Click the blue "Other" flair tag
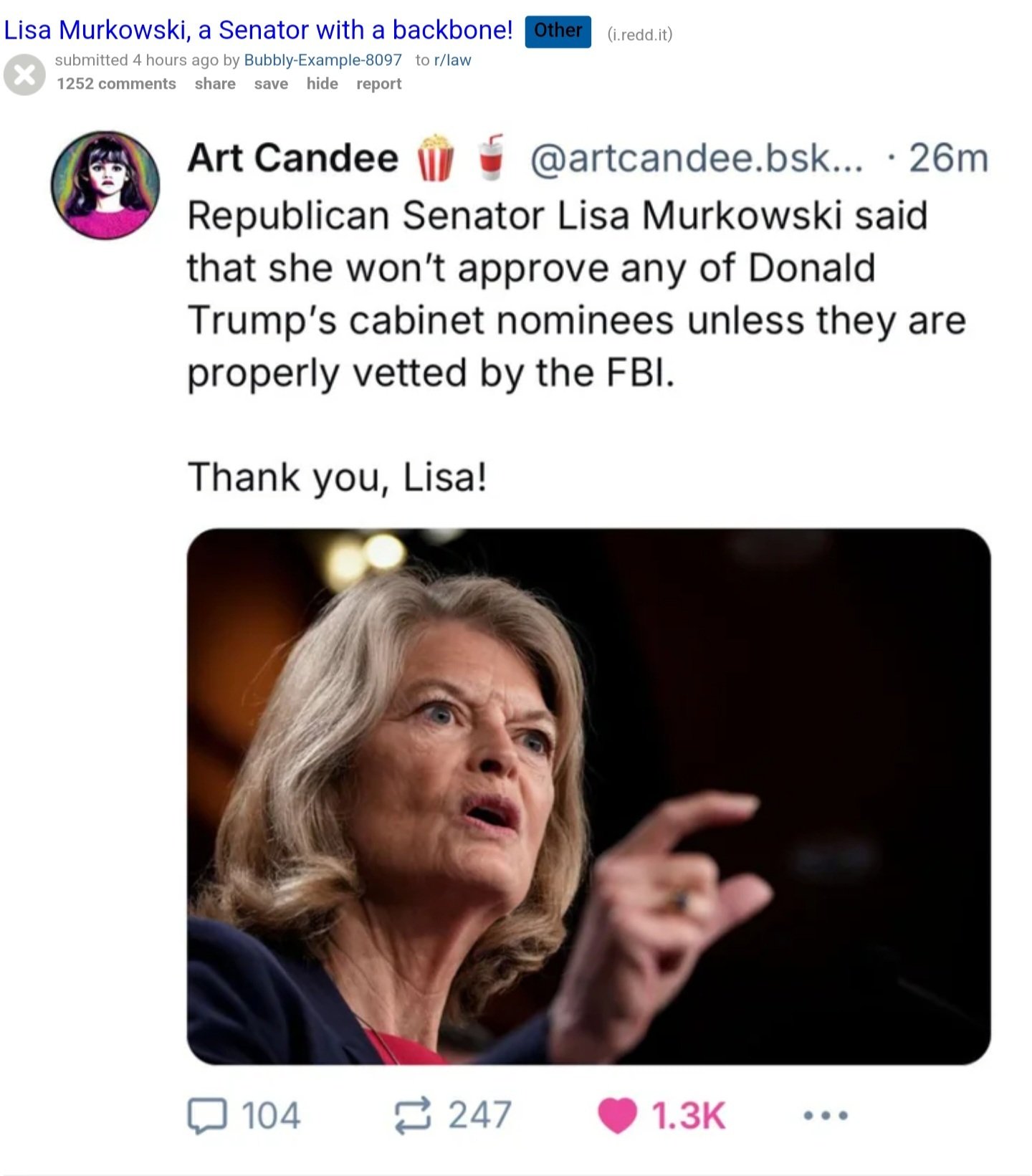Viewport: 1032px width, 1176px height. 558,31
